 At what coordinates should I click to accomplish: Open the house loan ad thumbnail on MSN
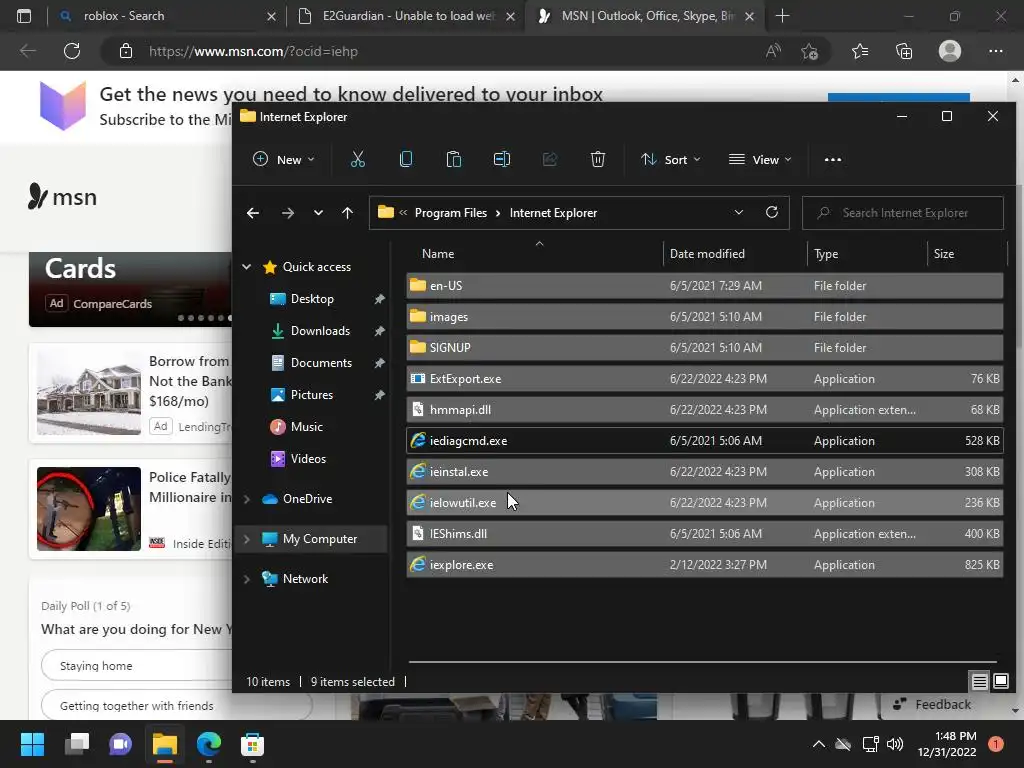[89, 391]
